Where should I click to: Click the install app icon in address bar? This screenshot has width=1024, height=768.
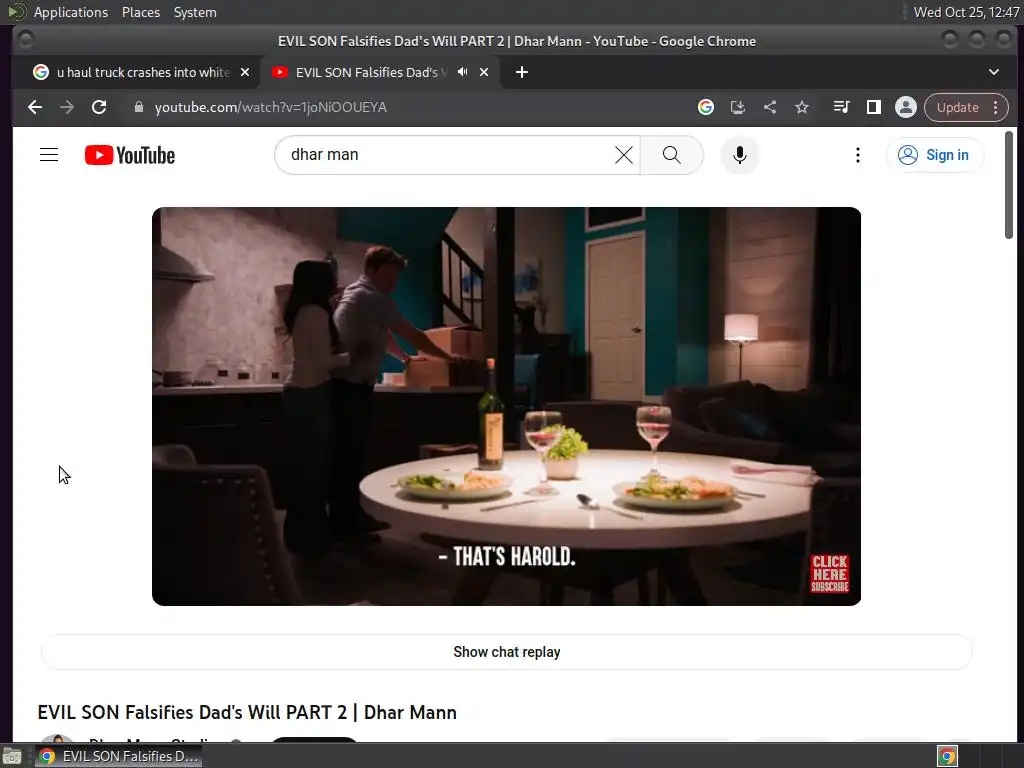[x=737, y=107]
